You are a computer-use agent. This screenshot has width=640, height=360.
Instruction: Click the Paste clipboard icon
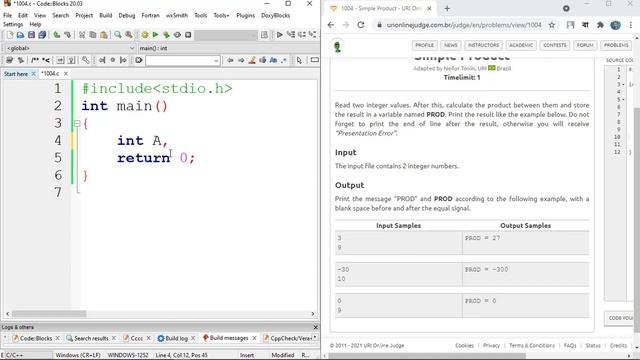pyautogui.click(x=104, y=35)
